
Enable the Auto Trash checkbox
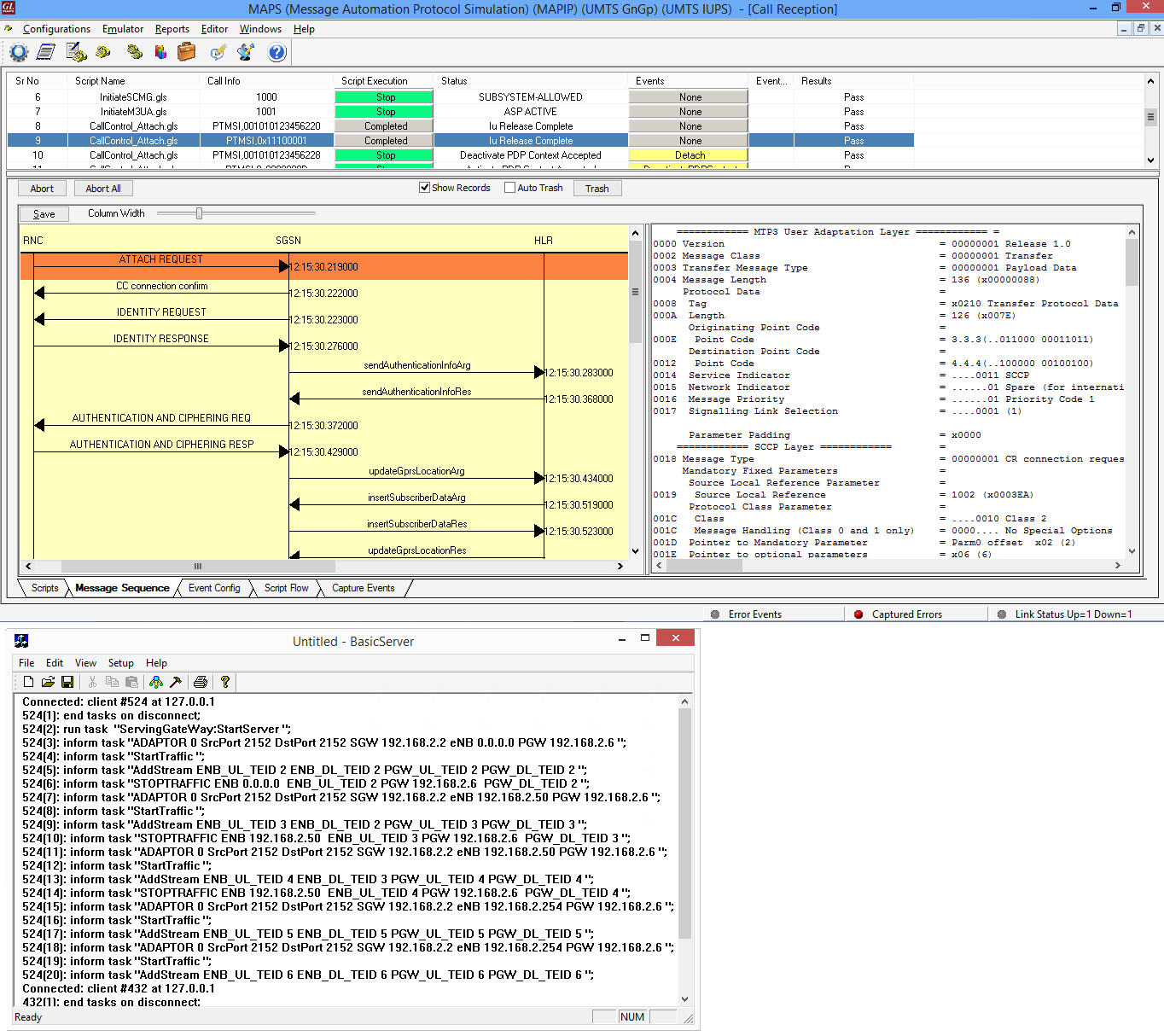(x=509, y=188)
